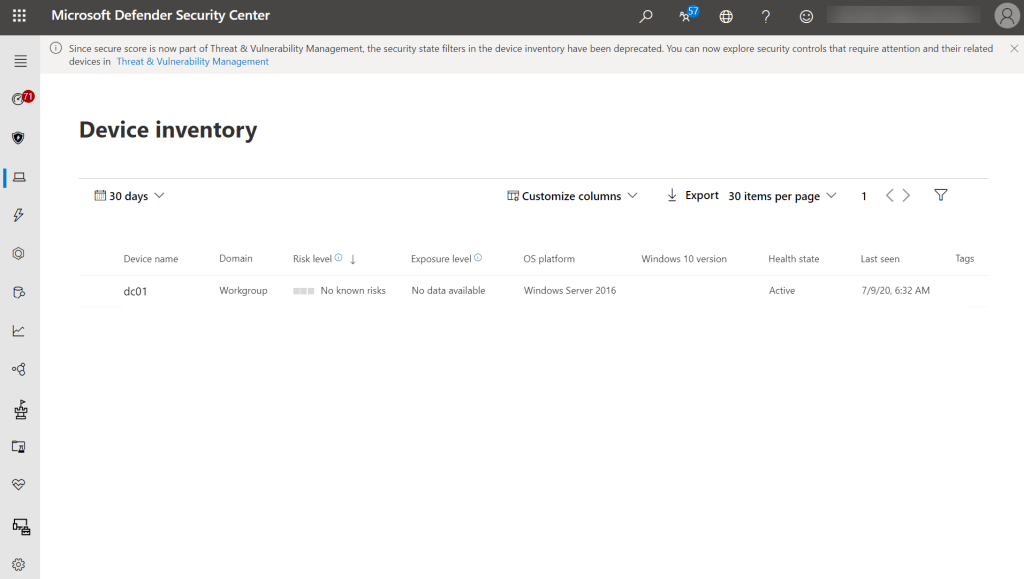Open the help question mark icon

tap(766, 16)
